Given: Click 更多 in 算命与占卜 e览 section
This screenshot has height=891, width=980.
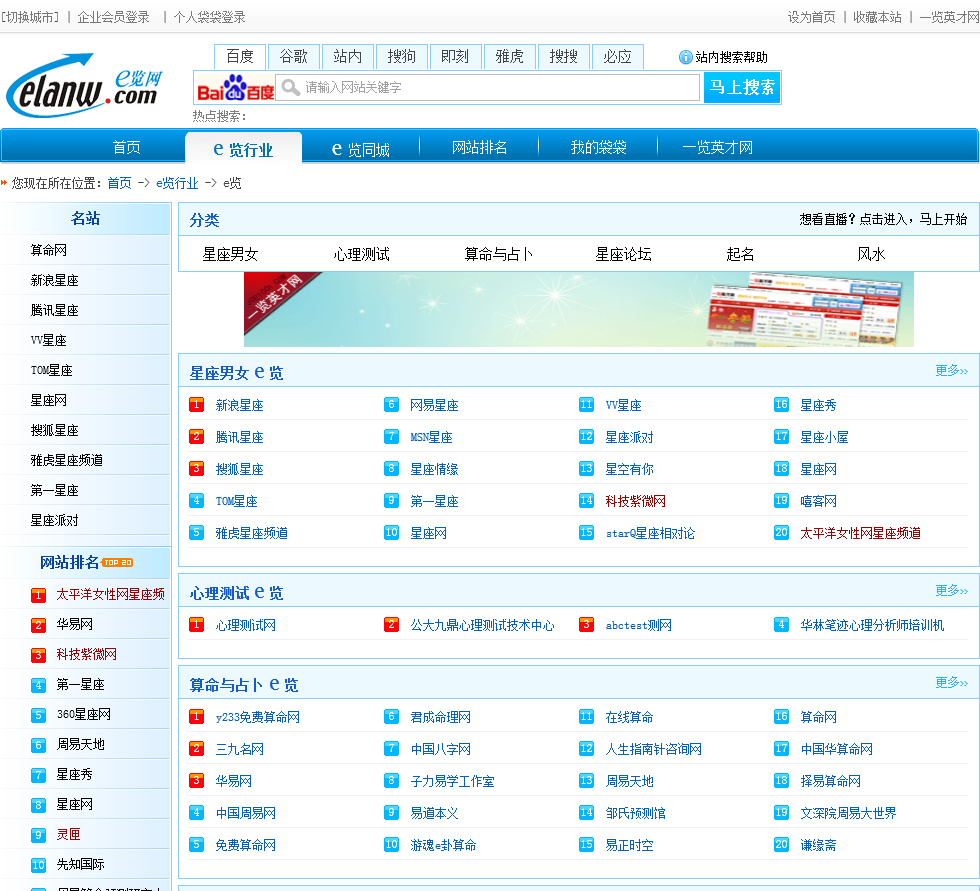Looking at the screenshot, I should pyautogui.click(x=951, y=682).
